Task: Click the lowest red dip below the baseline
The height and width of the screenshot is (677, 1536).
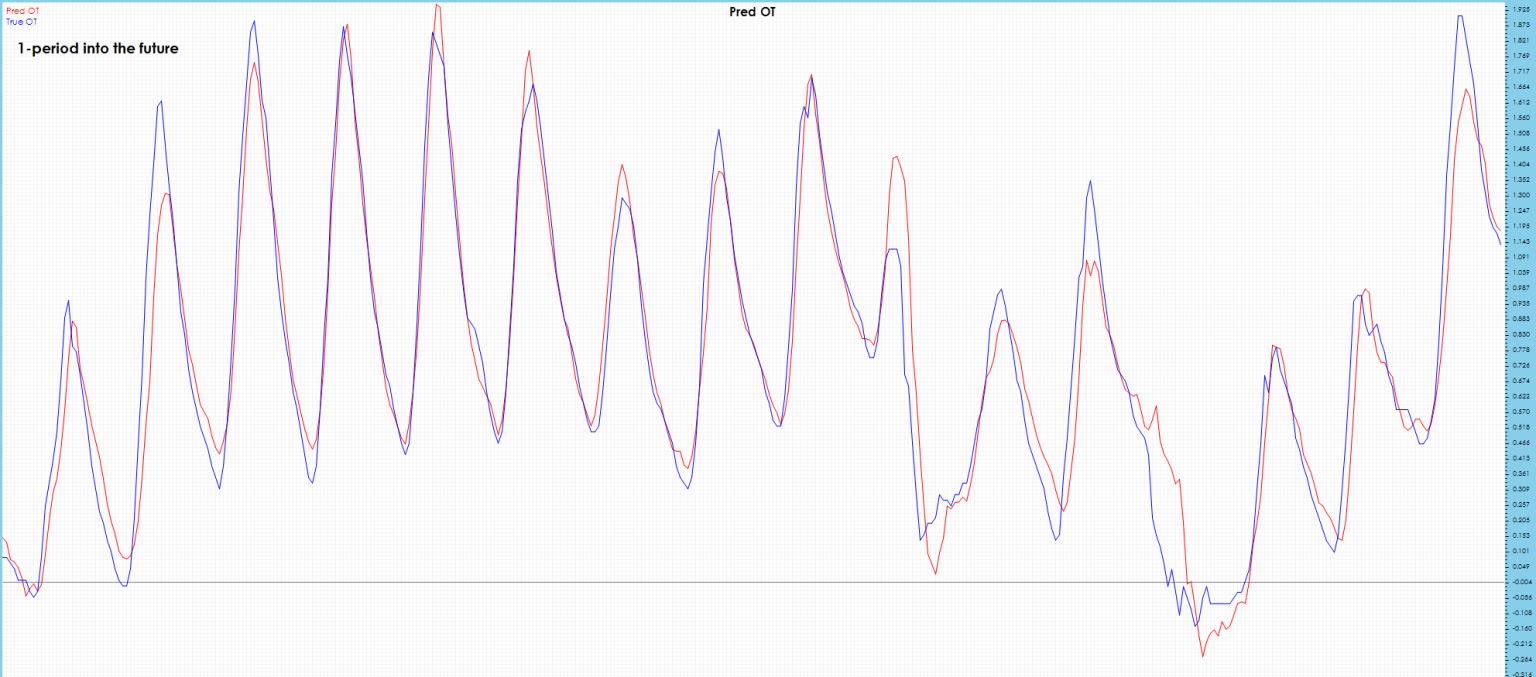Action: coord(1203,655)
